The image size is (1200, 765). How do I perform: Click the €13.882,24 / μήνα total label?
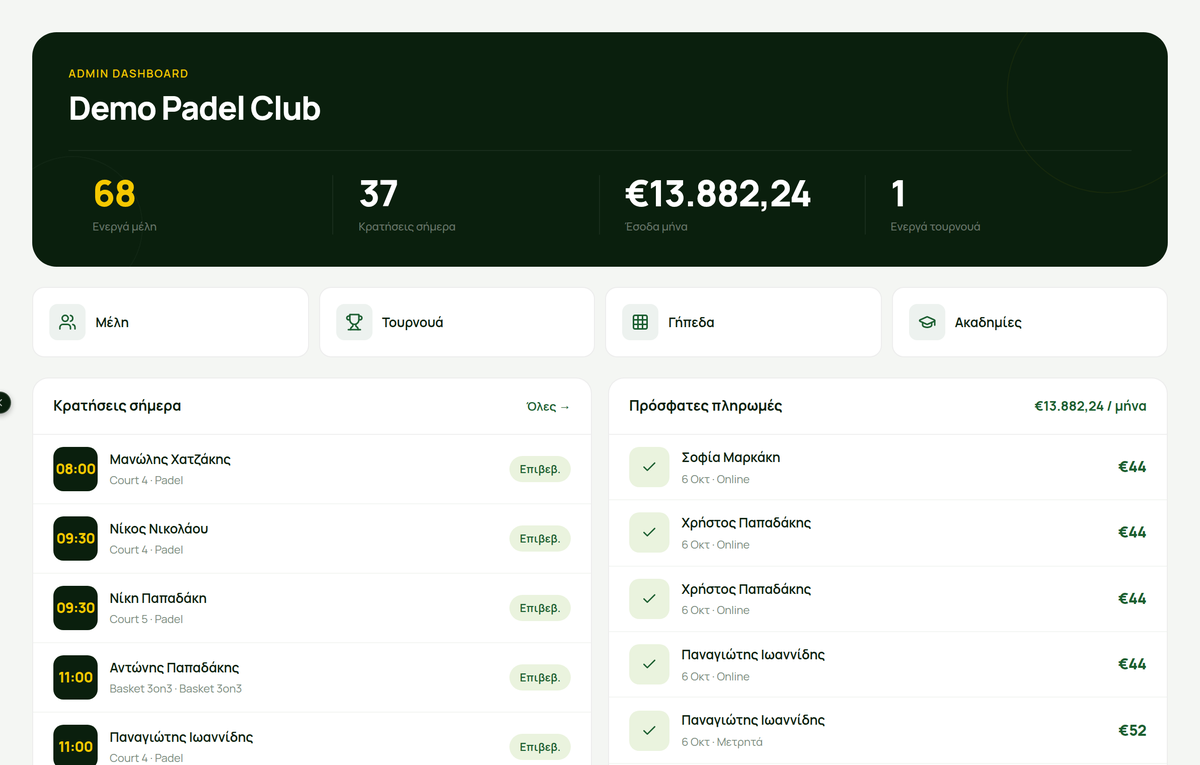[x=1090, y=406]
